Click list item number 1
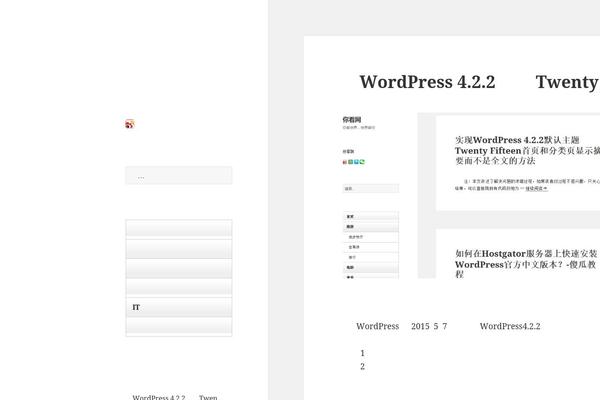The width and height of the screenshot is (600, 400). 362,353
